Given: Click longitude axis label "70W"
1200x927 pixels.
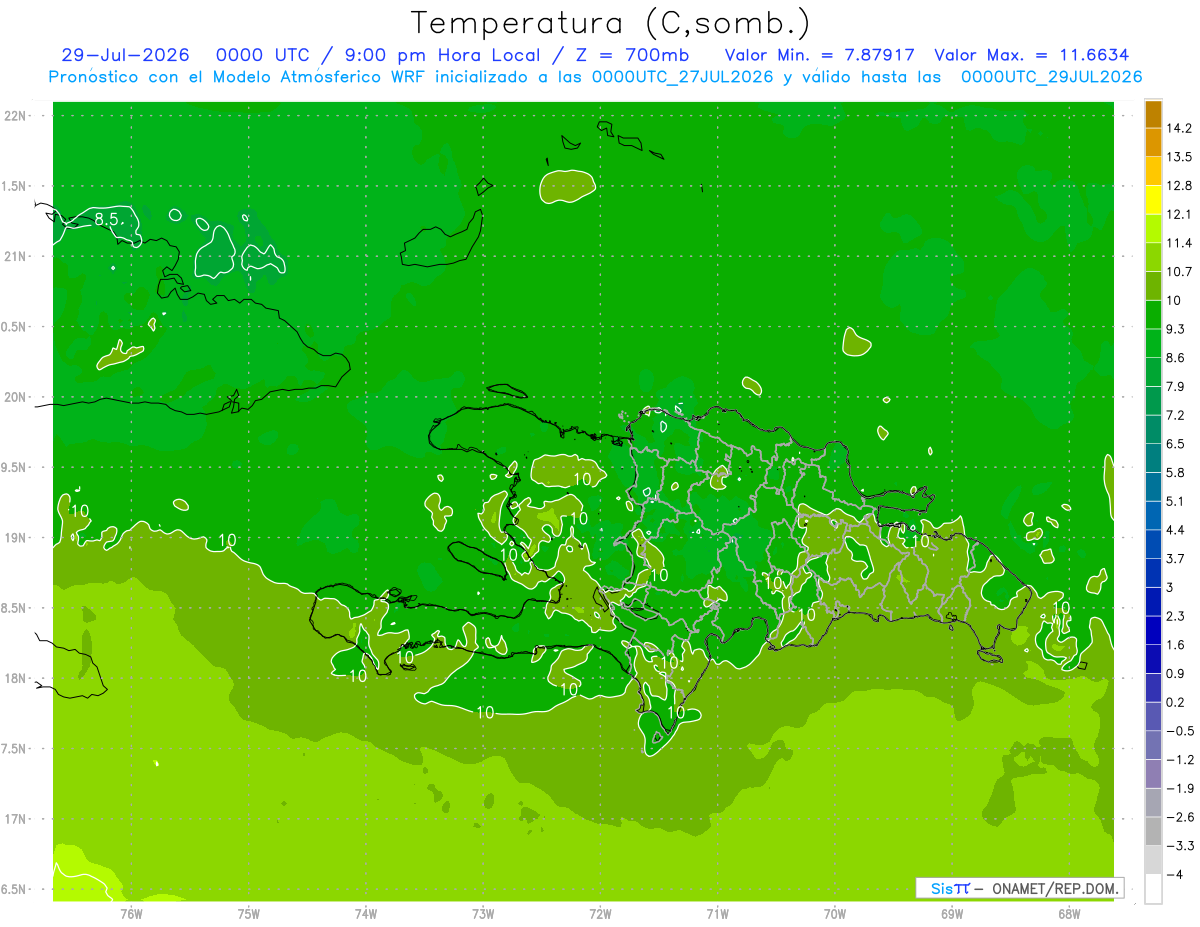Looking at the screenshot, I should tap(835, 914).
